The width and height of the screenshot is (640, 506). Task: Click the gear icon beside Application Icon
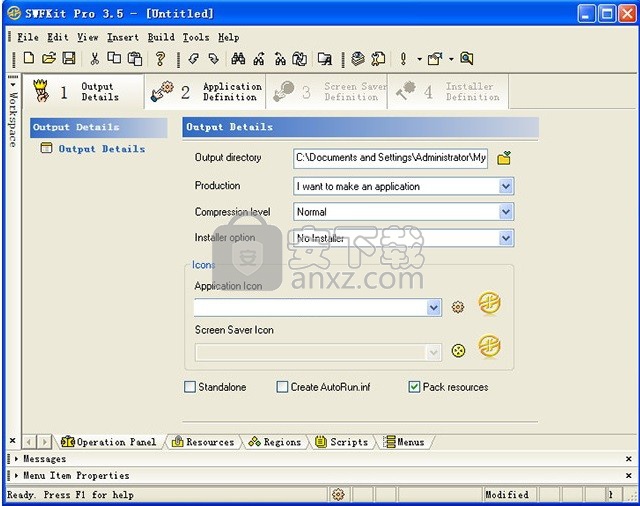point(458,307)
